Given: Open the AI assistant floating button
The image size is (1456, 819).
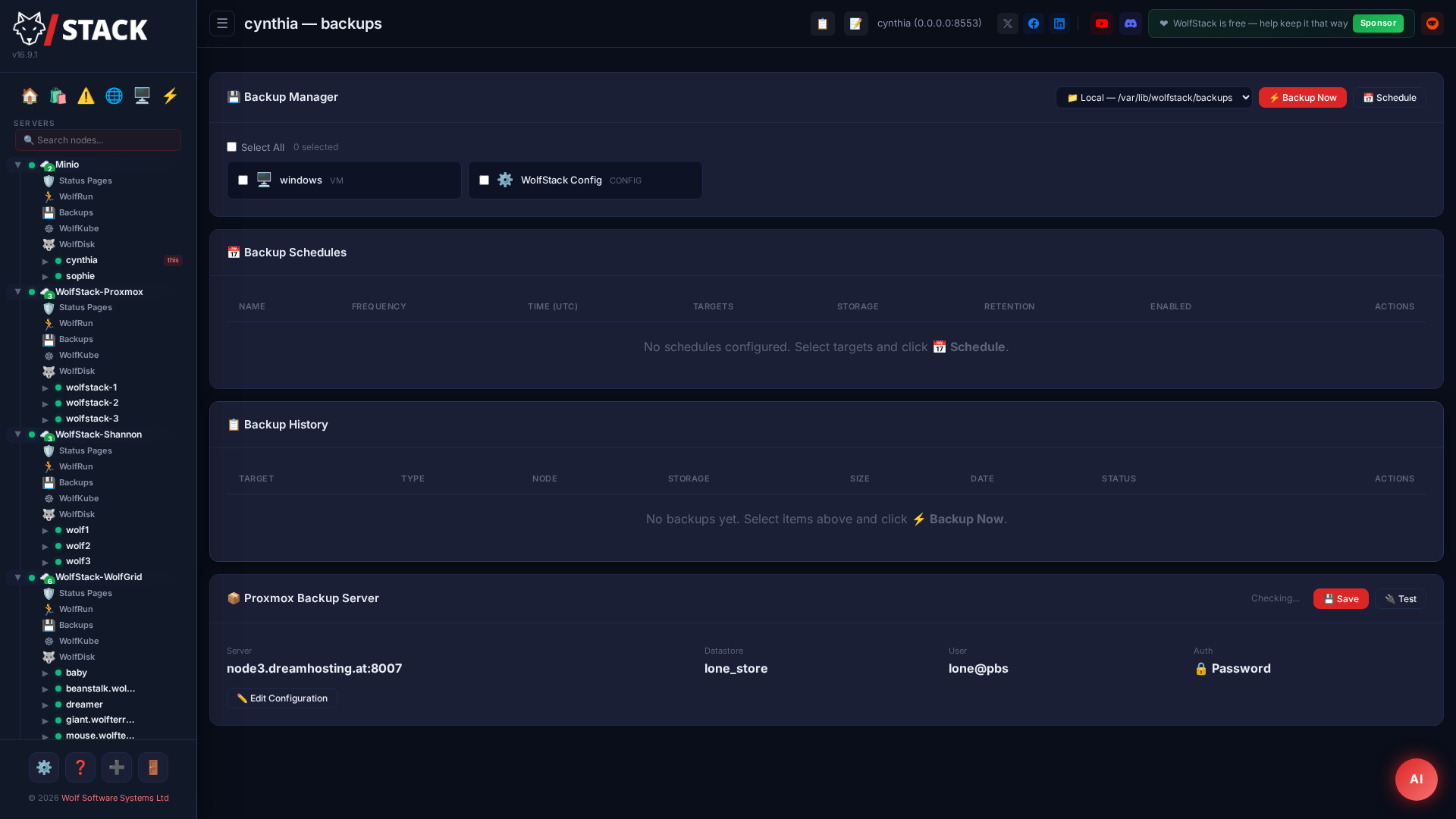Looking at the screenshot, I should [x=1417, y=779].
